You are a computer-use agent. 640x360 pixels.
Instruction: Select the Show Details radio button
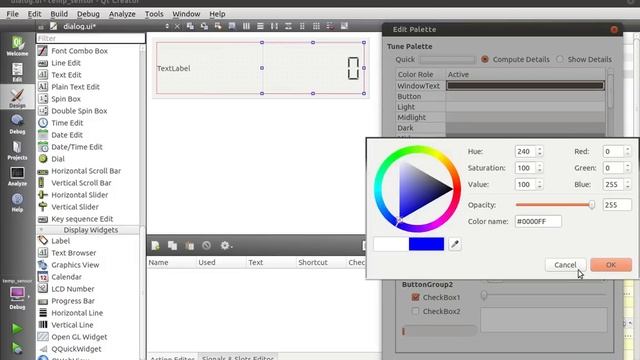560,59
